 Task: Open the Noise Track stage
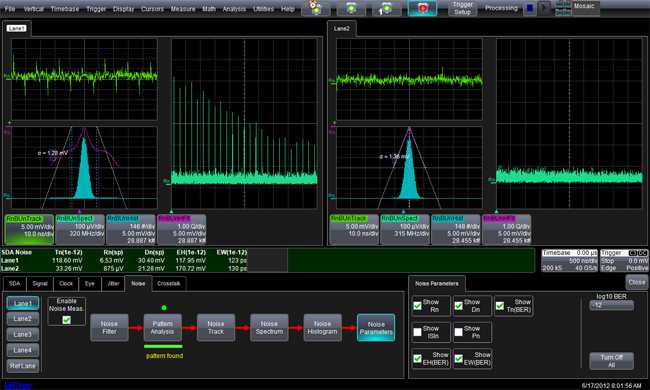pos(216,328)
